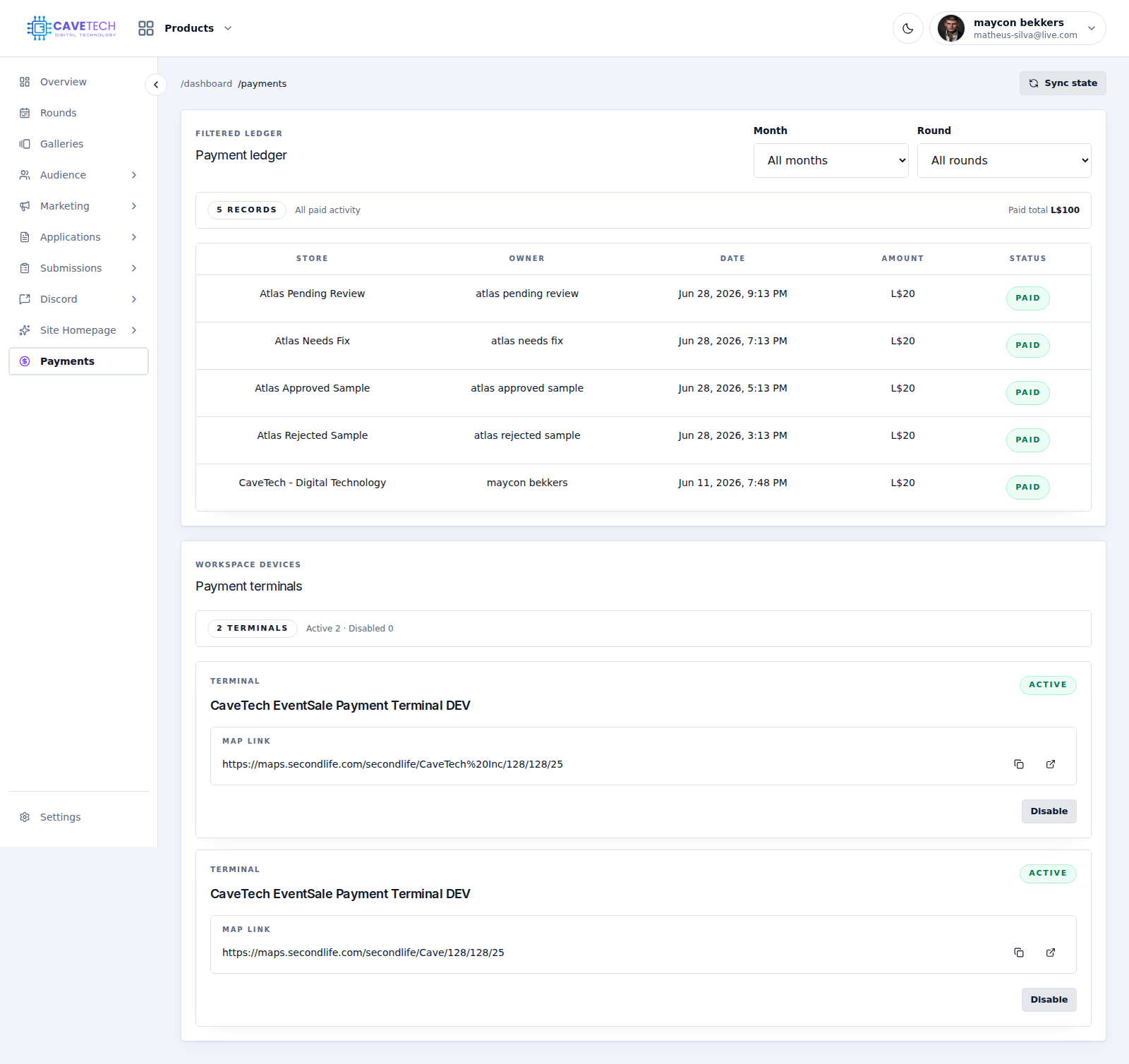
Task: Click ACTIVE badge of second terminal
Action: [1048, 873]
